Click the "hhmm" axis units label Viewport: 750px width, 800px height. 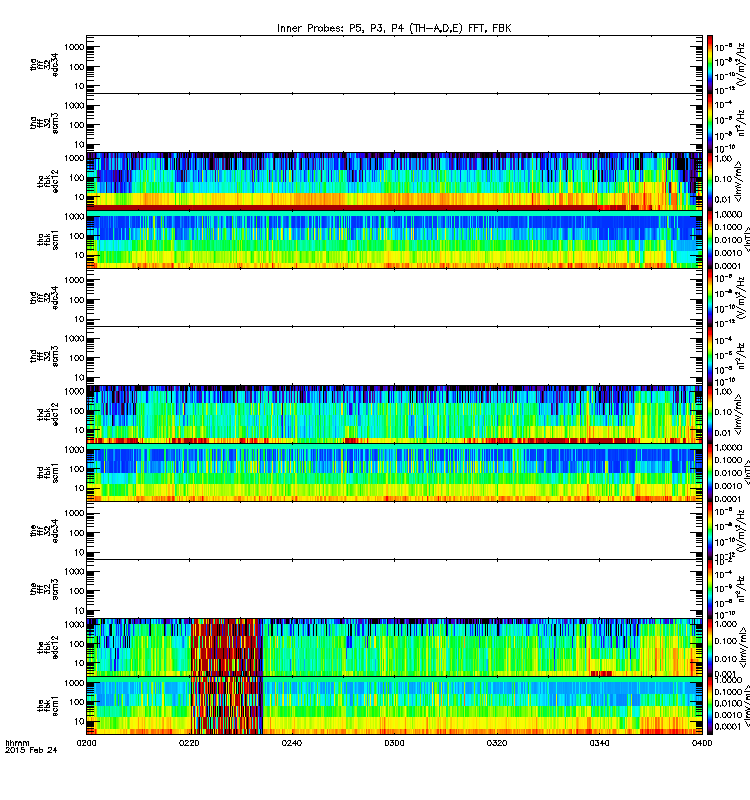17,743
